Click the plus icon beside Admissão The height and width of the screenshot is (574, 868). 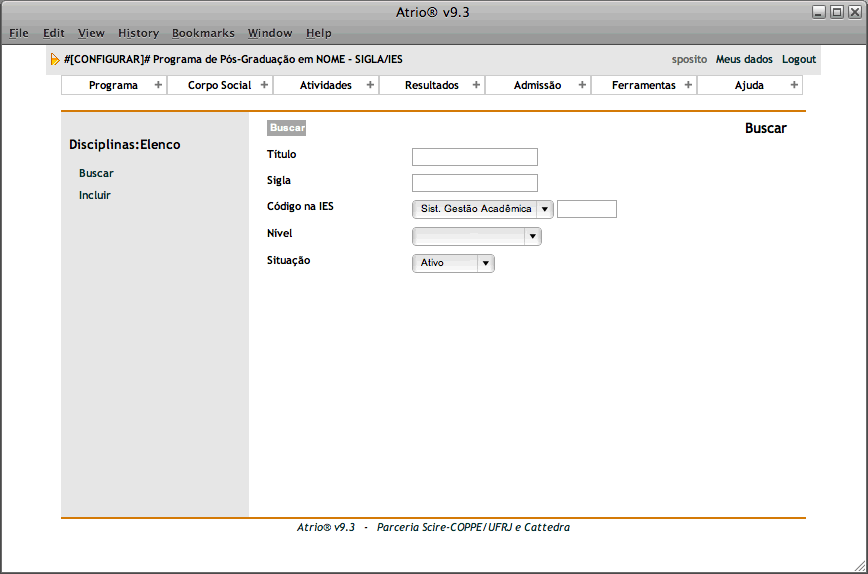point(582,85)
